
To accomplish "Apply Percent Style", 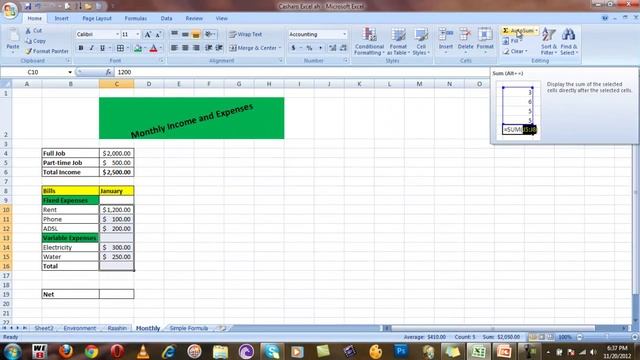I will pos(309,48).
